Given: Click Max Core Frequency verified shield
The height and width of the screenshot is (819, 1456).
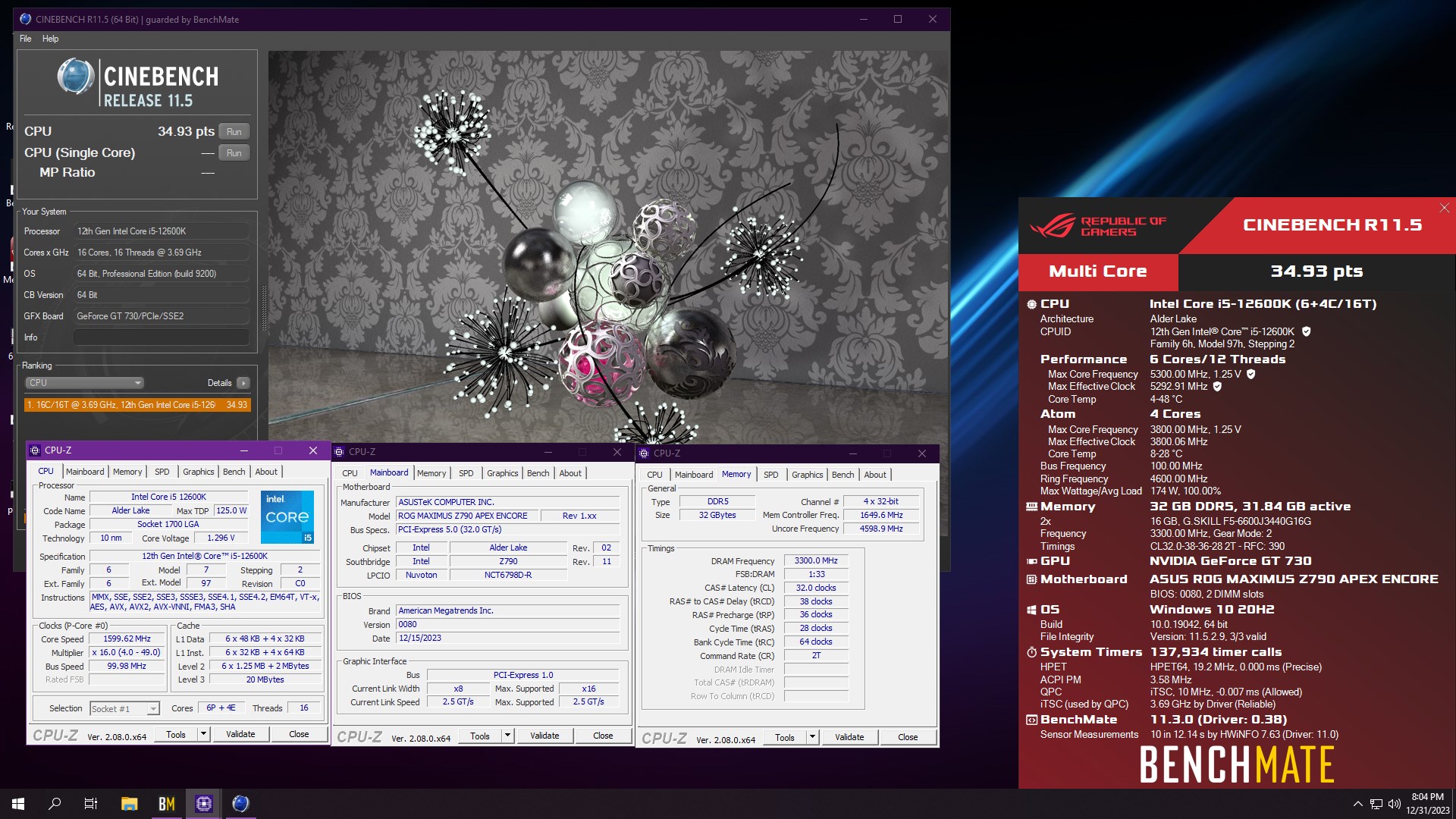Looking at the screenshot, I should pos(1251,374).
